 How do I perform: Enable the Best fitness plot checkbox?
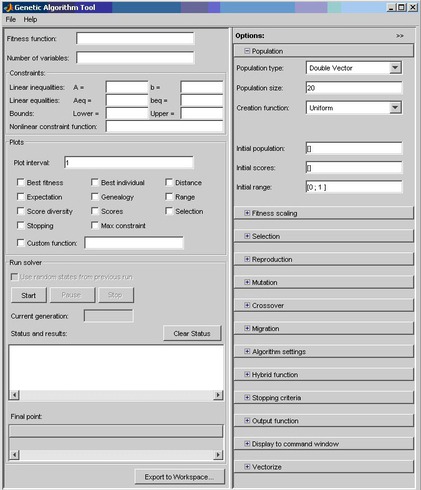(x=21, y=182)
